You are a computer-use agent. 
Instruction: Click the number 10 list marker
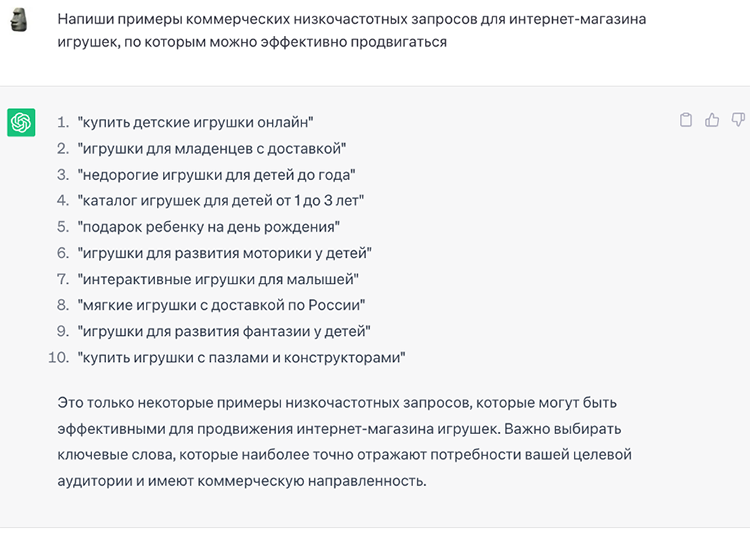tap(58, 357)
